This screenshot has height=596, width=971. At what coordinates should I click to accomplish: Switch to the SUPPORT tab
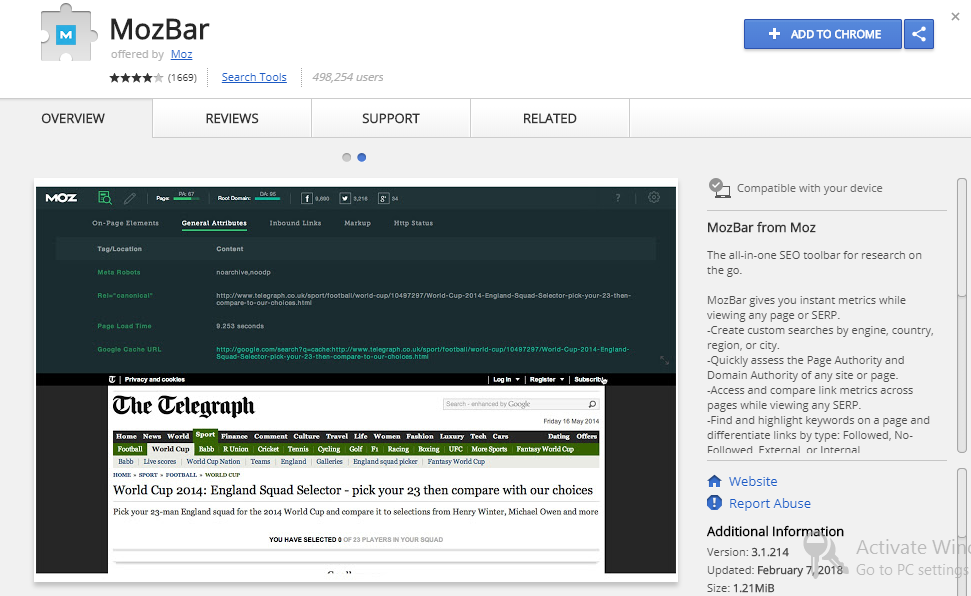pos(391,118)
